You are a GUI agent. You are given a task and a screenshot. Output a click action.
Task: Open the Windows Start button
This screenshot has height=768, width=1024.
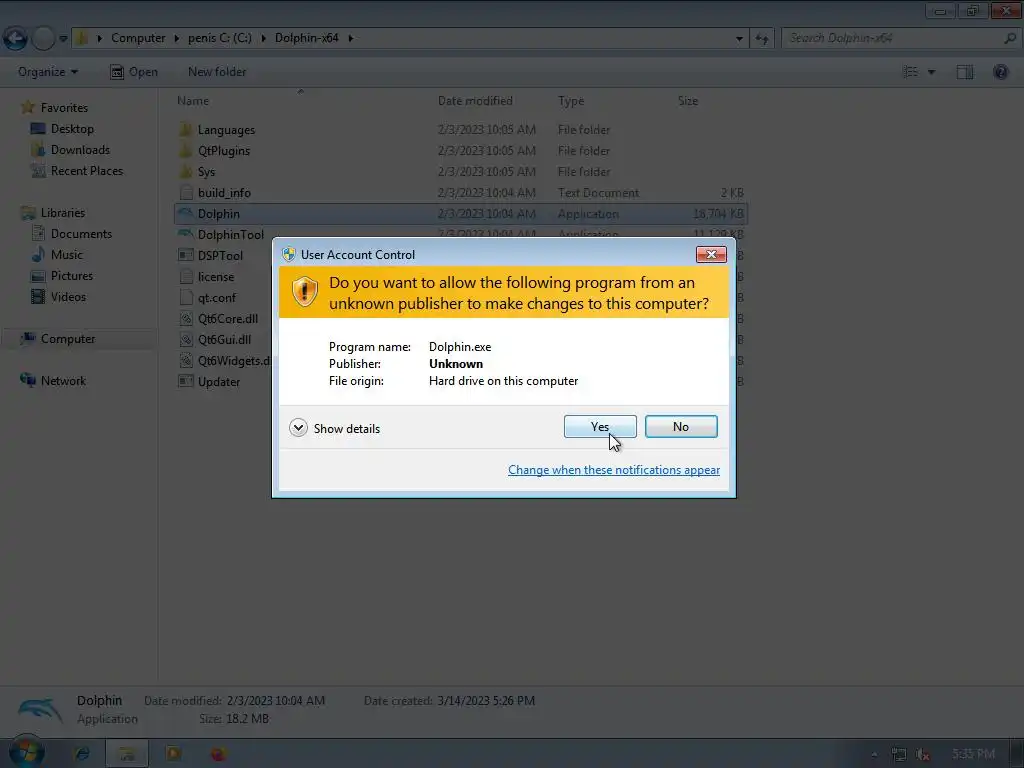click(x=26, y=753)
